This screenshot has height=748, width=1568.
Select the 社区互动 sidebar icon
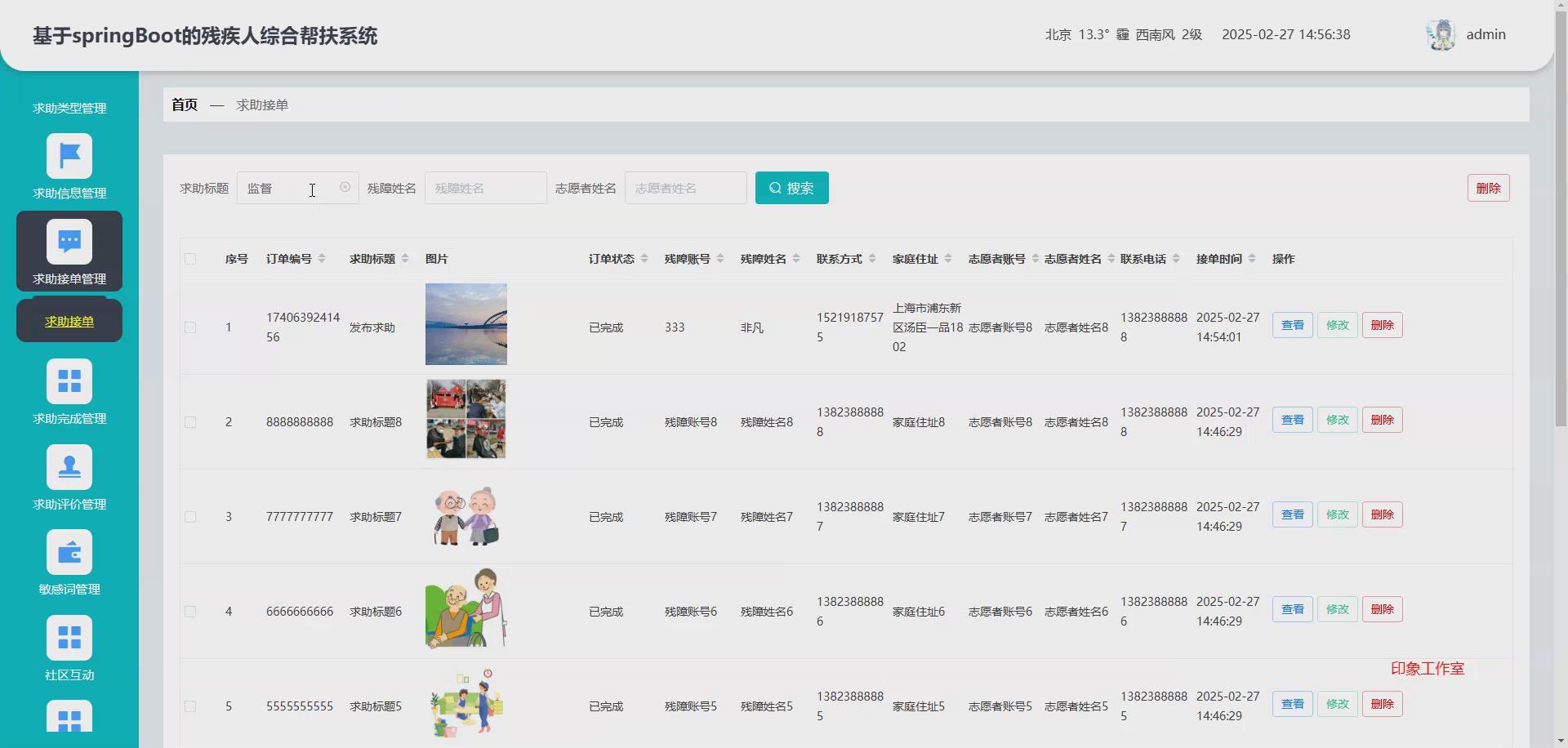pyautogui.click(x=69, y=638)
